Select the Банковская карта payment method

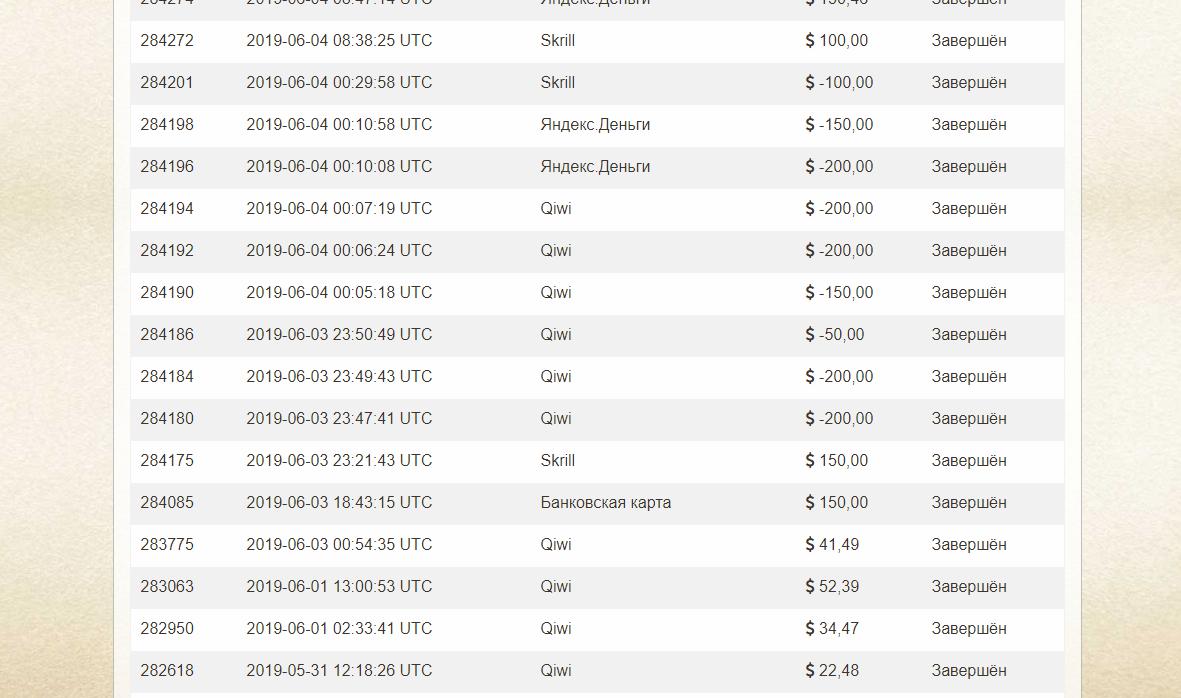point(606,503)
